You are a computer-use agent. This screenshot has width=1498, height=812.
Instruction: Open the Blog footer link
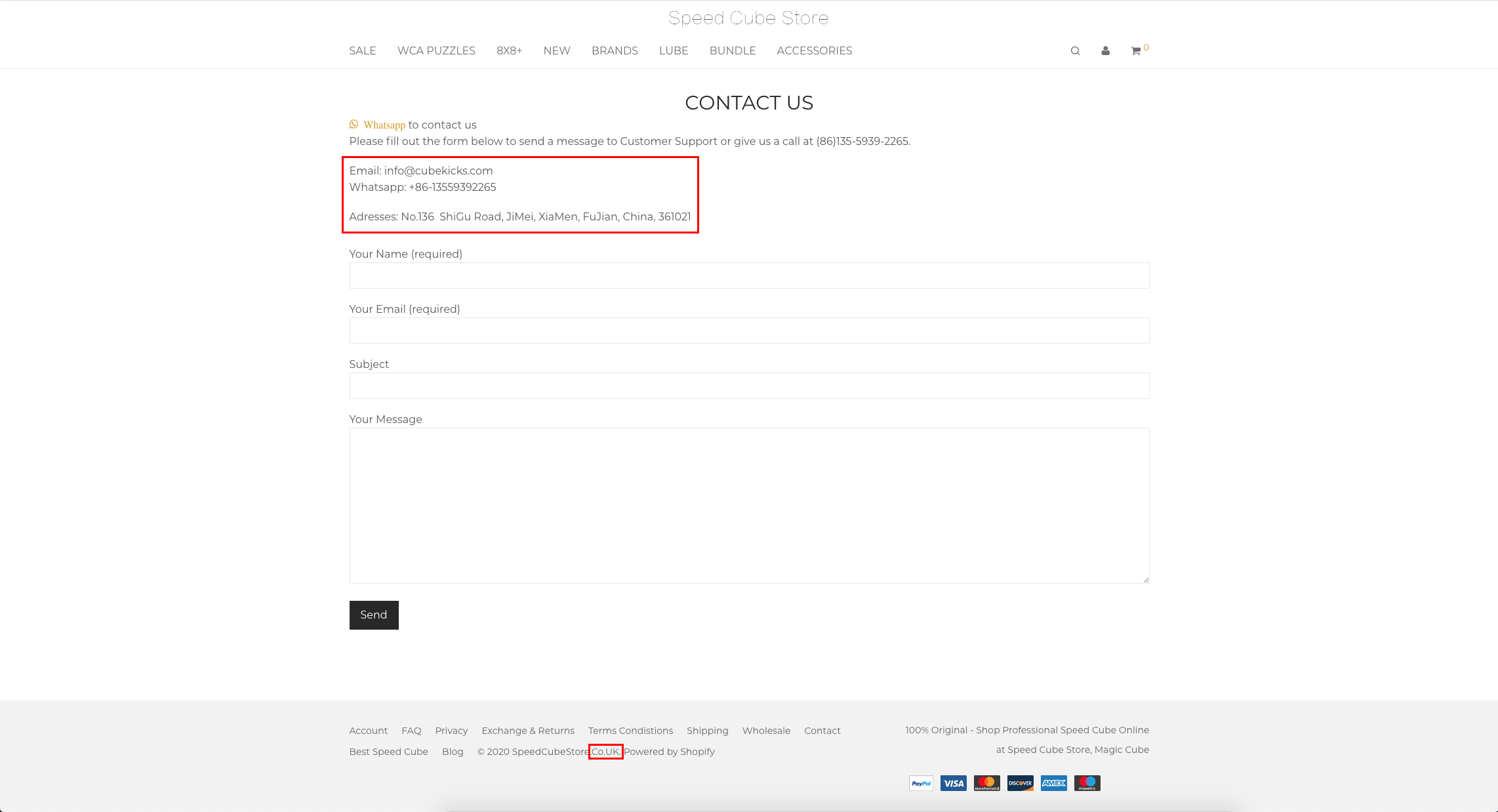coord(453,752)
